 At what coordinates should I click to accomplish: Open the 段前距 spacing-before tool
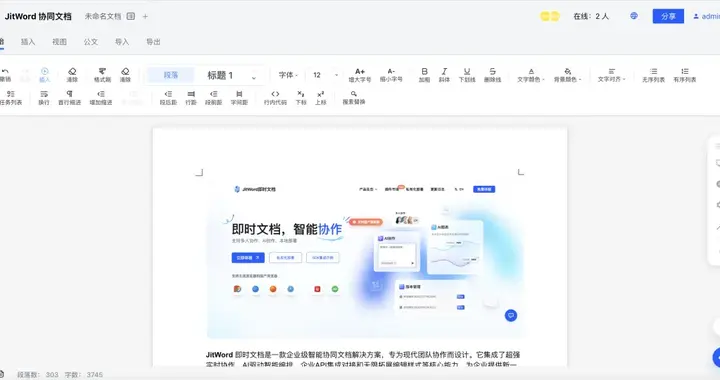coord(214,98)
